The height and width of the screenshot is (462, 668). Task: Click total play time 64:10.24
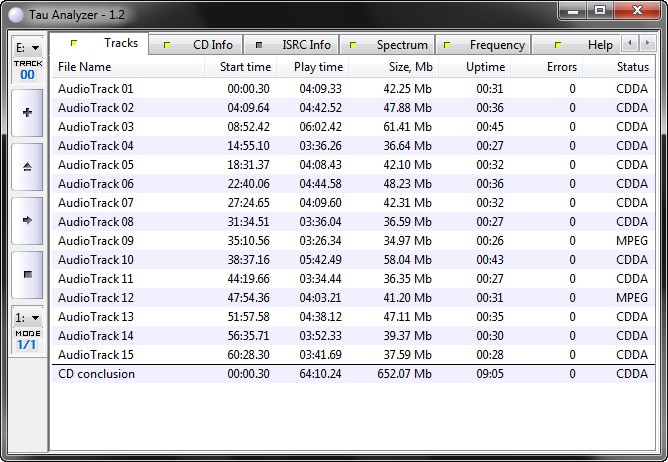pyautogui.click(x=320, y=374)
